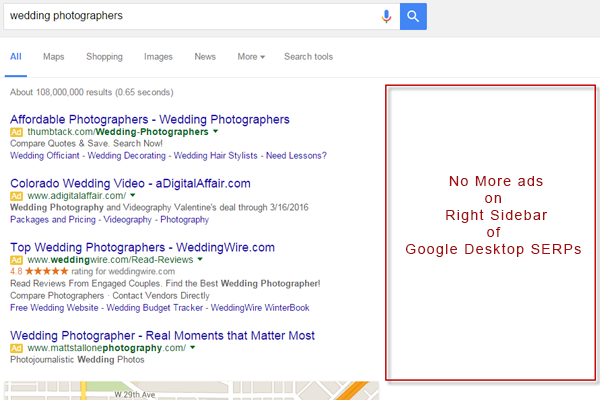The width and height of the screenshot is (600, 400).
Task: Switch to the Maps tab
Action: click(54, 57)
